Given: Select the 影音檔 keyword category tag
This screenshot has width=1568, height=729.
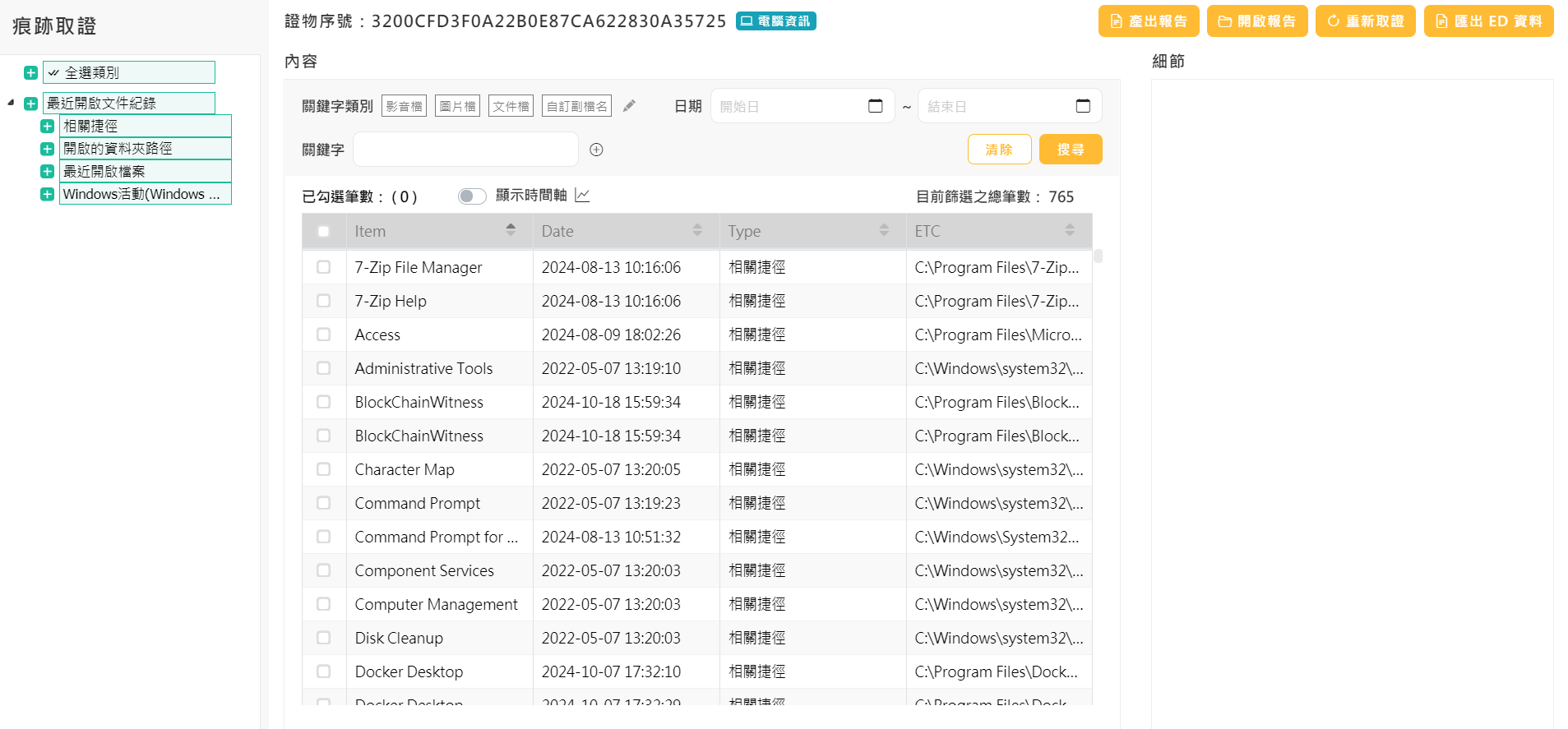Looking at the screenshot, I should [404, 106].
